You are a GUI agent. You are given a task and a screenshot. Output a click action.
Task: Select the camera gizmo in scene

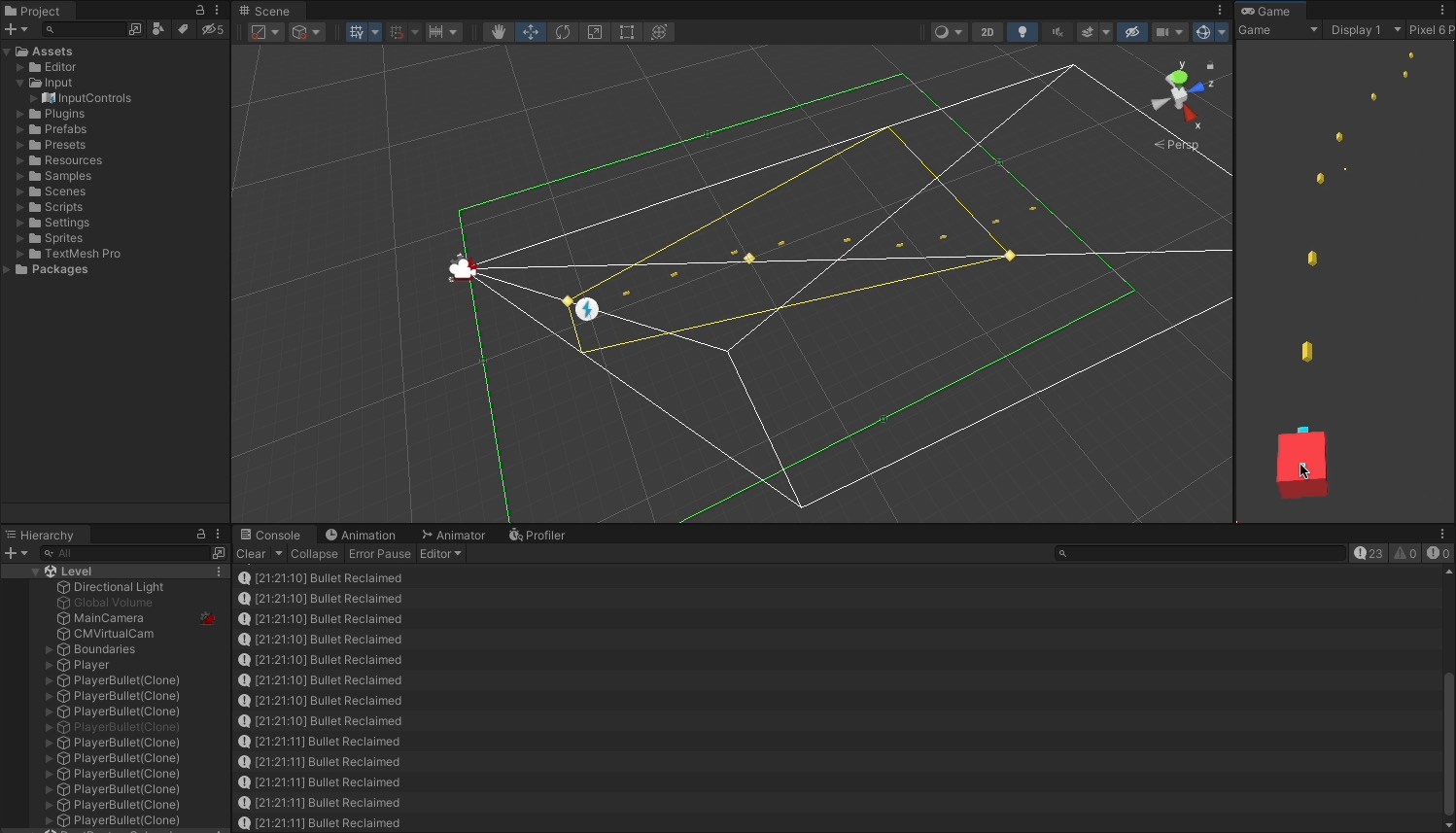(462, 268)
